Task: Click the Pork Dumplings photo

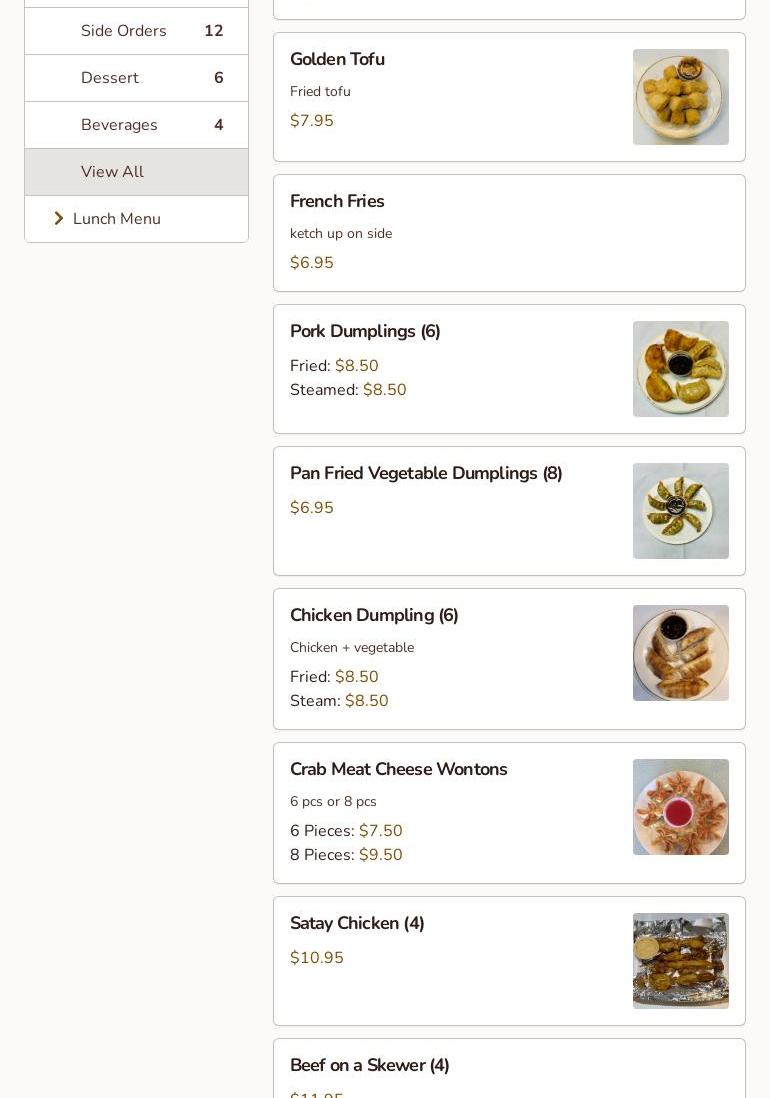Action: (680, 369)
